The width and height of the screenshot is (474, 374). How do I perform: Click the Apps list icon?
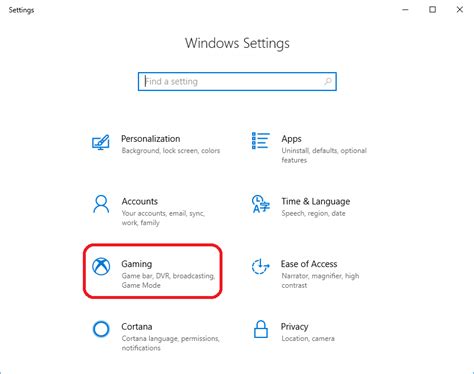(x=260, y=141)
